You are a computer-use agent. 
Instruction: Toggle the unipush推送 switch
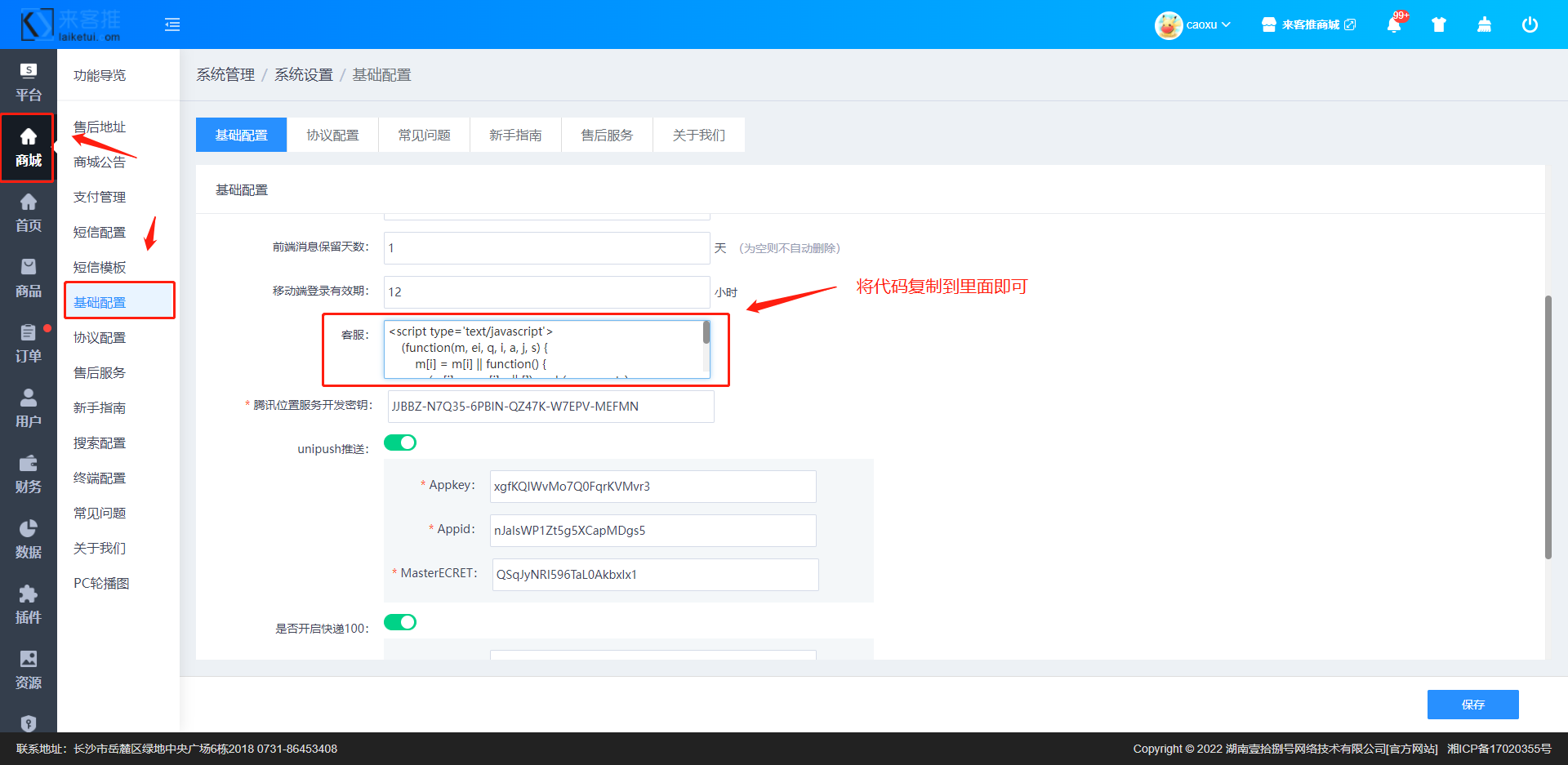click(400, 443)
